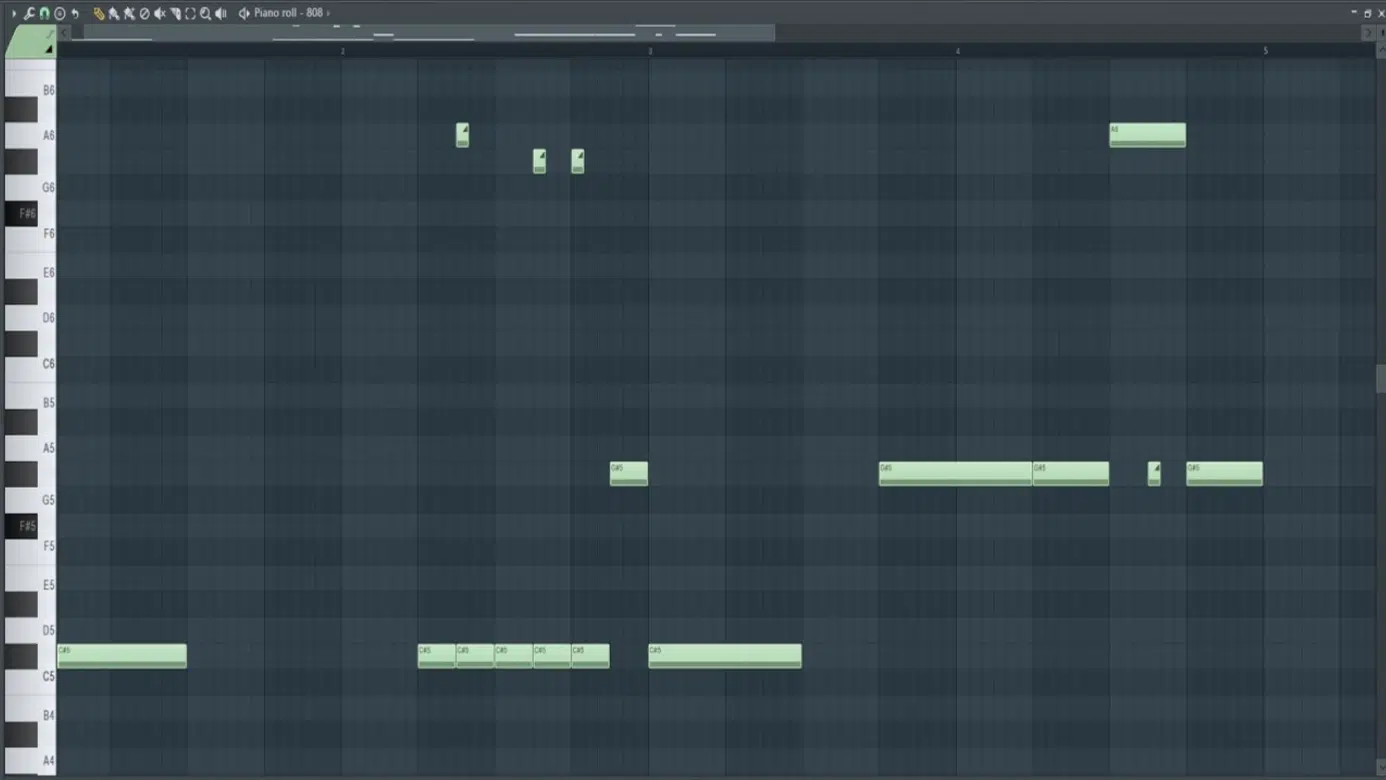Select the last G#5 note before bar 5
The width and height of the screenshot is (1386, 780).
(x=1224, y=474)
